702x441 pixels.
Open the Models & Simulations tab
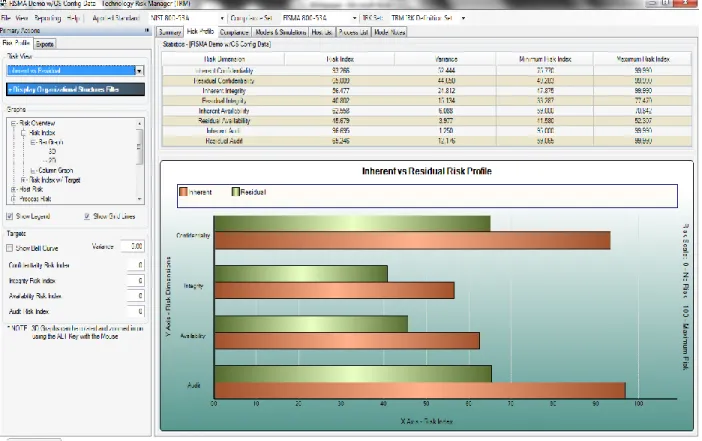click(281, 32)
